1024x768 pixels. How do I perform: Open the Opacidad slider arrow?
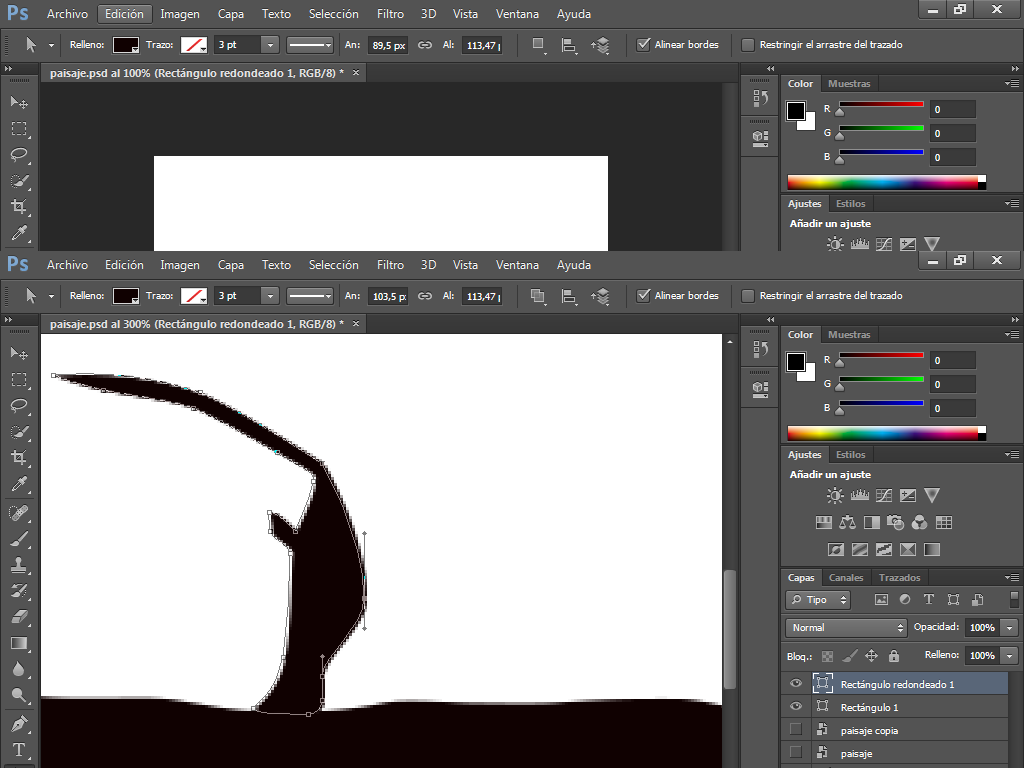pyautogui.click(x=1010, y=628)
